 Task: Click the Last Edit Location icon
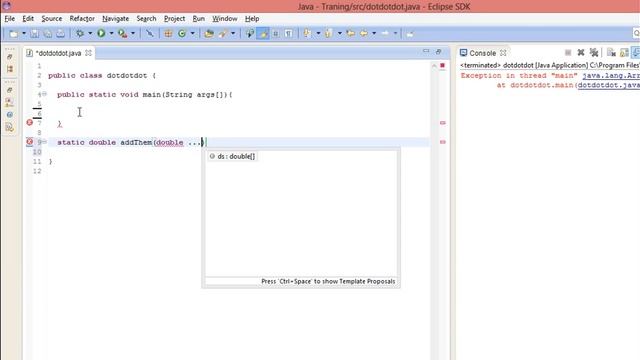tap(350, 33)
